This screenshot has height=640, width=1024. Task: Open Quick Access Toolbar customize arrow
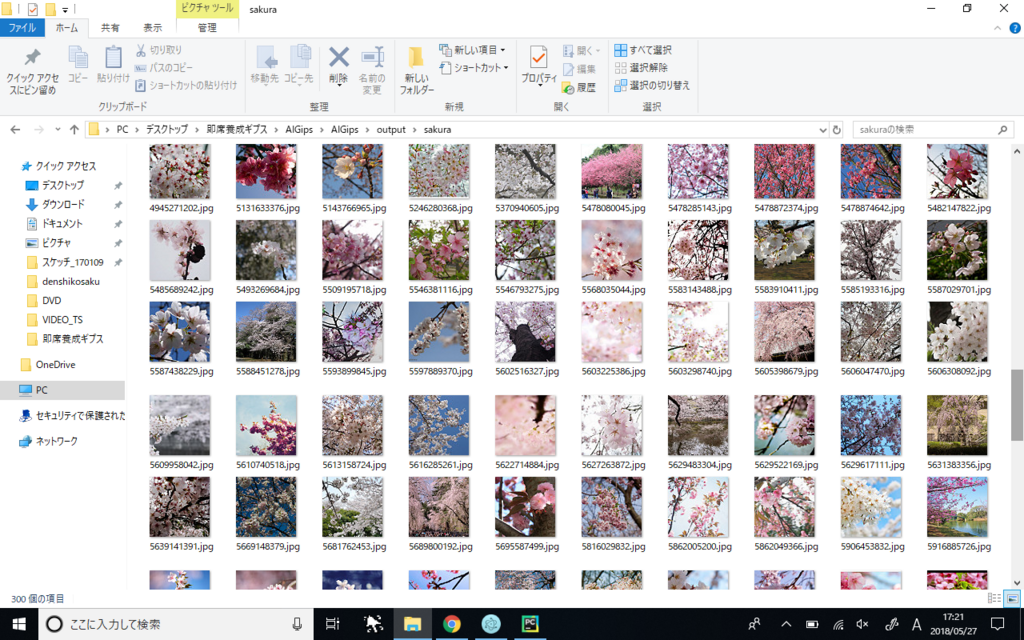pos(65,10)
